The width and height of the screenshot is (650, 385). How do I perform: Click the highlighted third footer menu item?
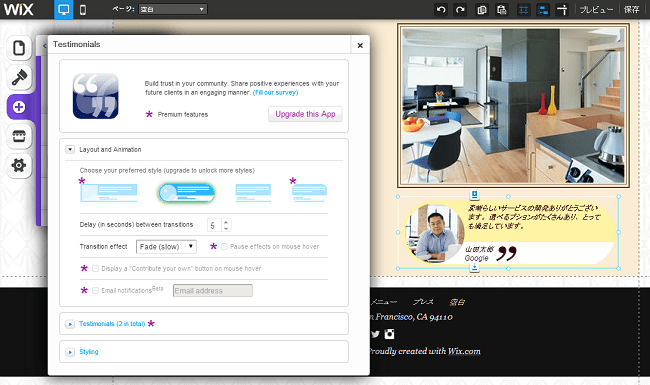[x=457, y=302]
